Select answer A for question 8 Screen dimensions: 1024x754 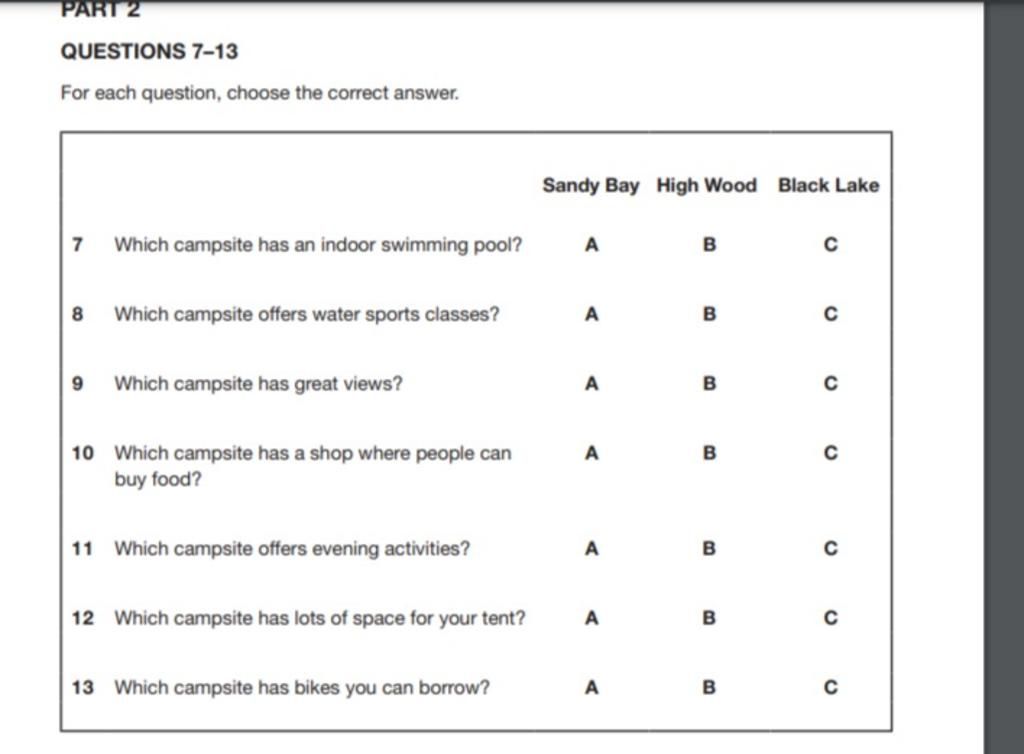tap(591, 314)
